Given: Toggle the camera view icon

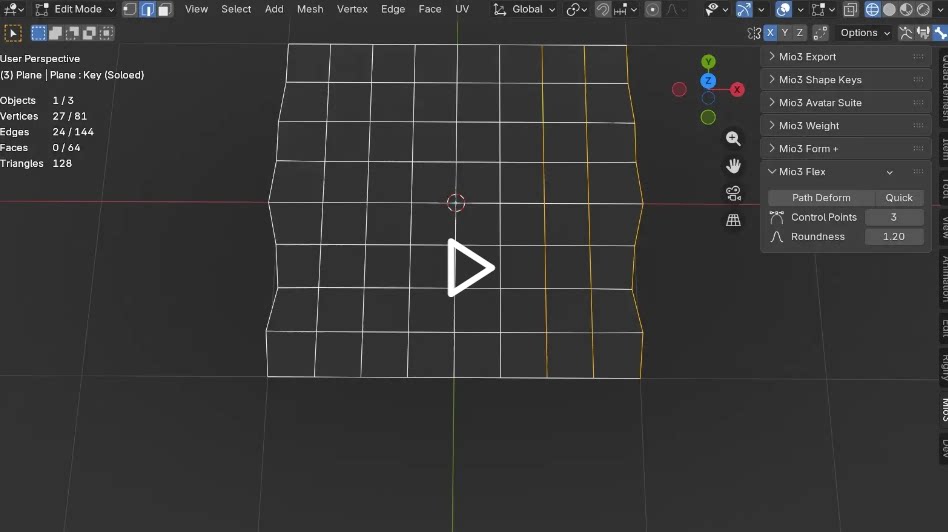Looking at the screenshot, I should [733, 193].
